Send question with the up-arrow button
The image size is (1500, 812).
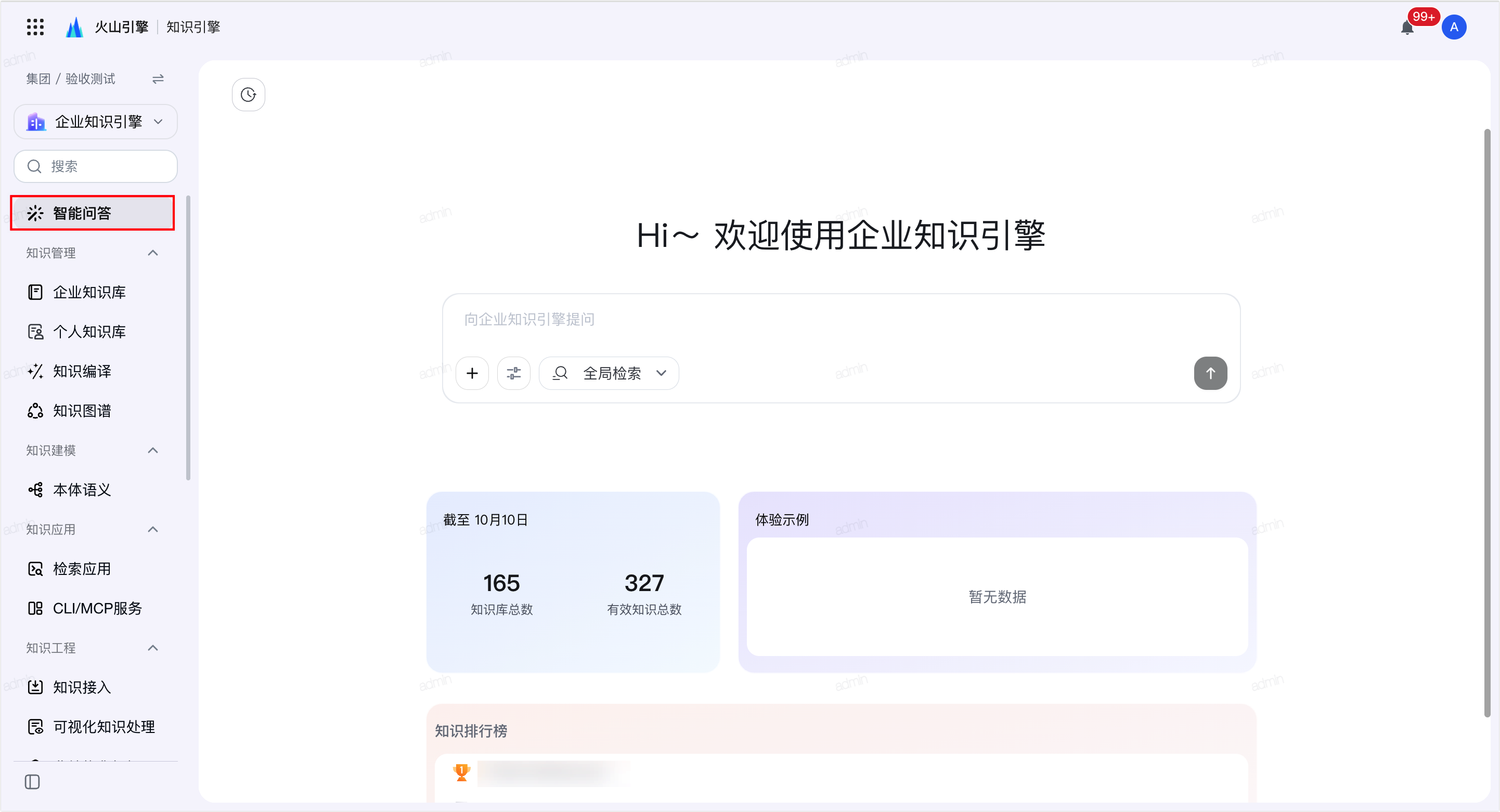click(x=1210, y=373)
